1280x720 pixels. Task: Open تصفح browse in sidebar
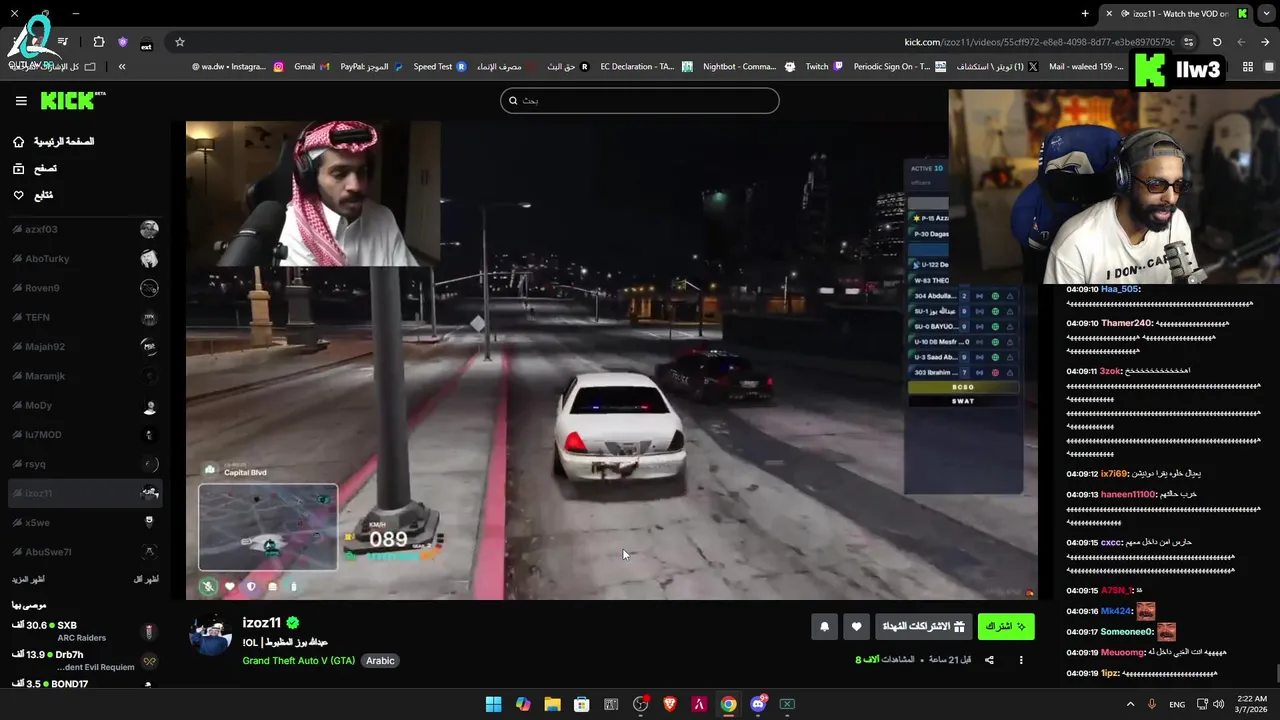pos(35,169)
